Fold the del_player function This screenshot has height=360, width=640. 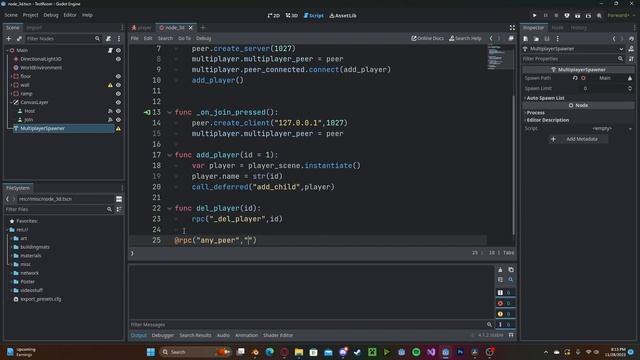169,208
